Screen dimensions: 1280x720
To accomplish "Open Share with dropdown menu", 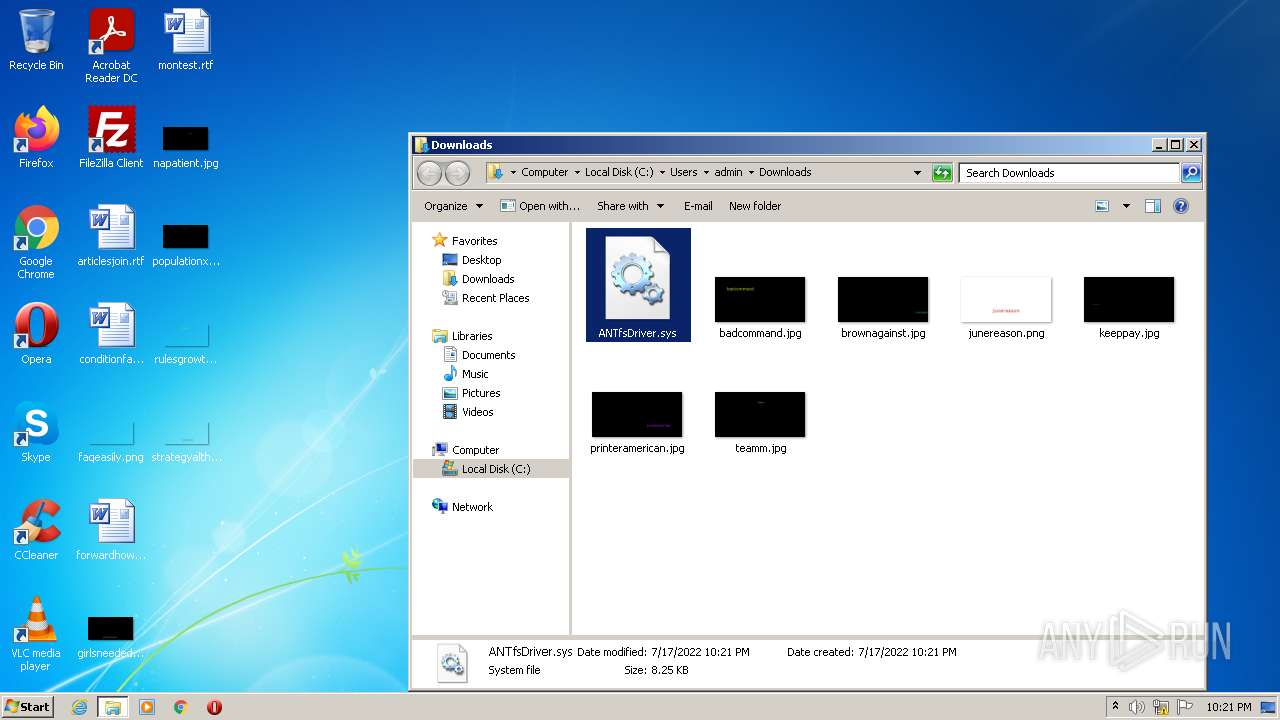I will click(630, 206).
